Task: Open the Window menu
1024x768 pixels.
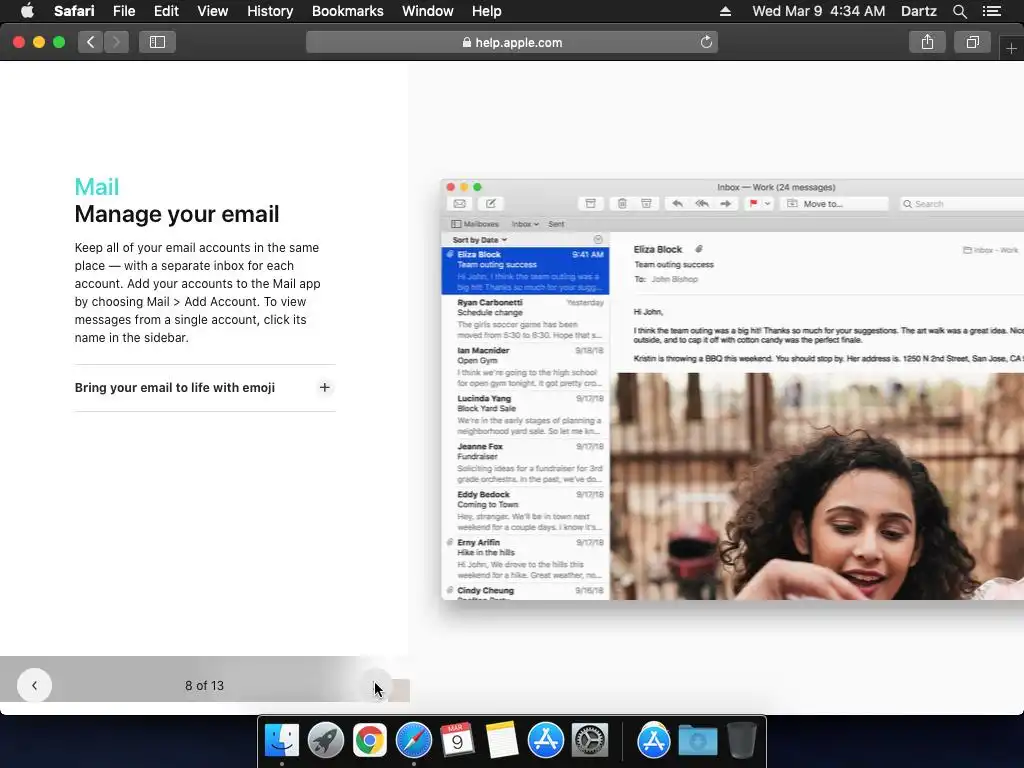Action: pos(428,11)
